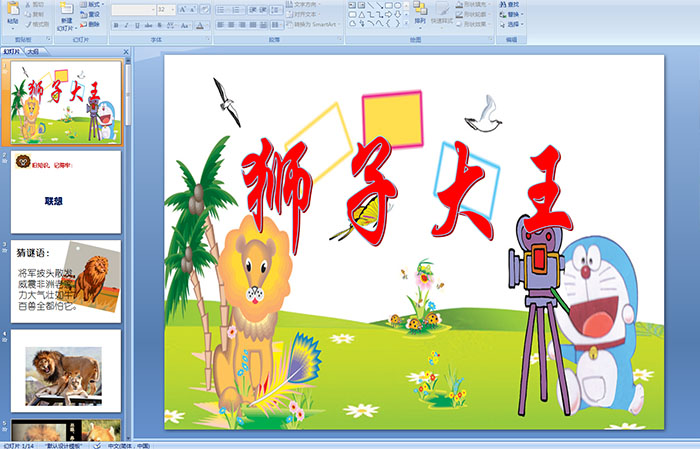Open the Select menu in Editing
Viewport: 700px width, 449px height.
click(511, 24)
